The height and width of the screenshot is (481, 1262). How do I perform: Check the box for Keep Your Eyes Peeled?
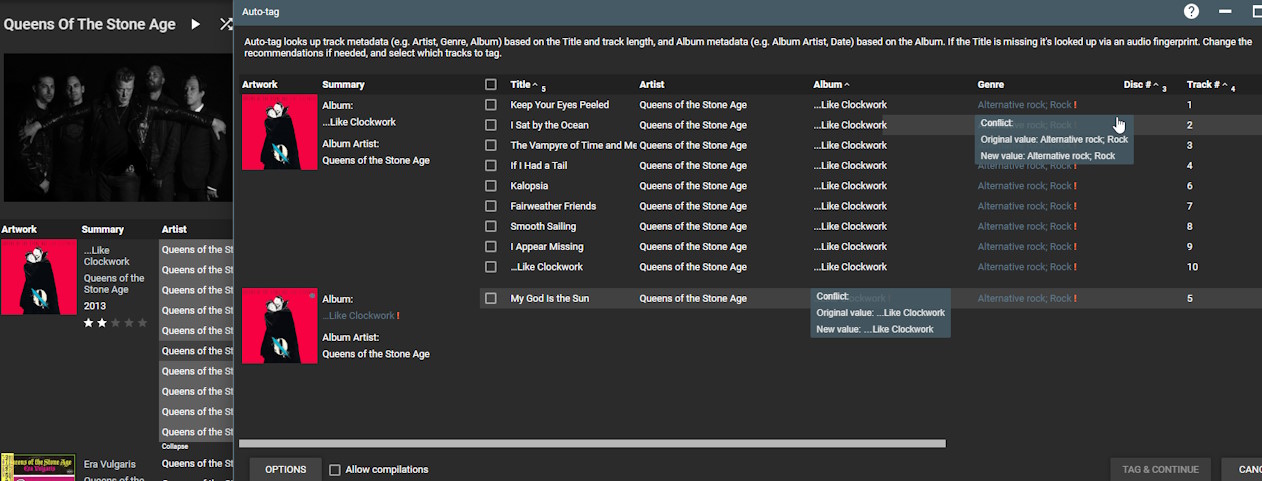490,105
